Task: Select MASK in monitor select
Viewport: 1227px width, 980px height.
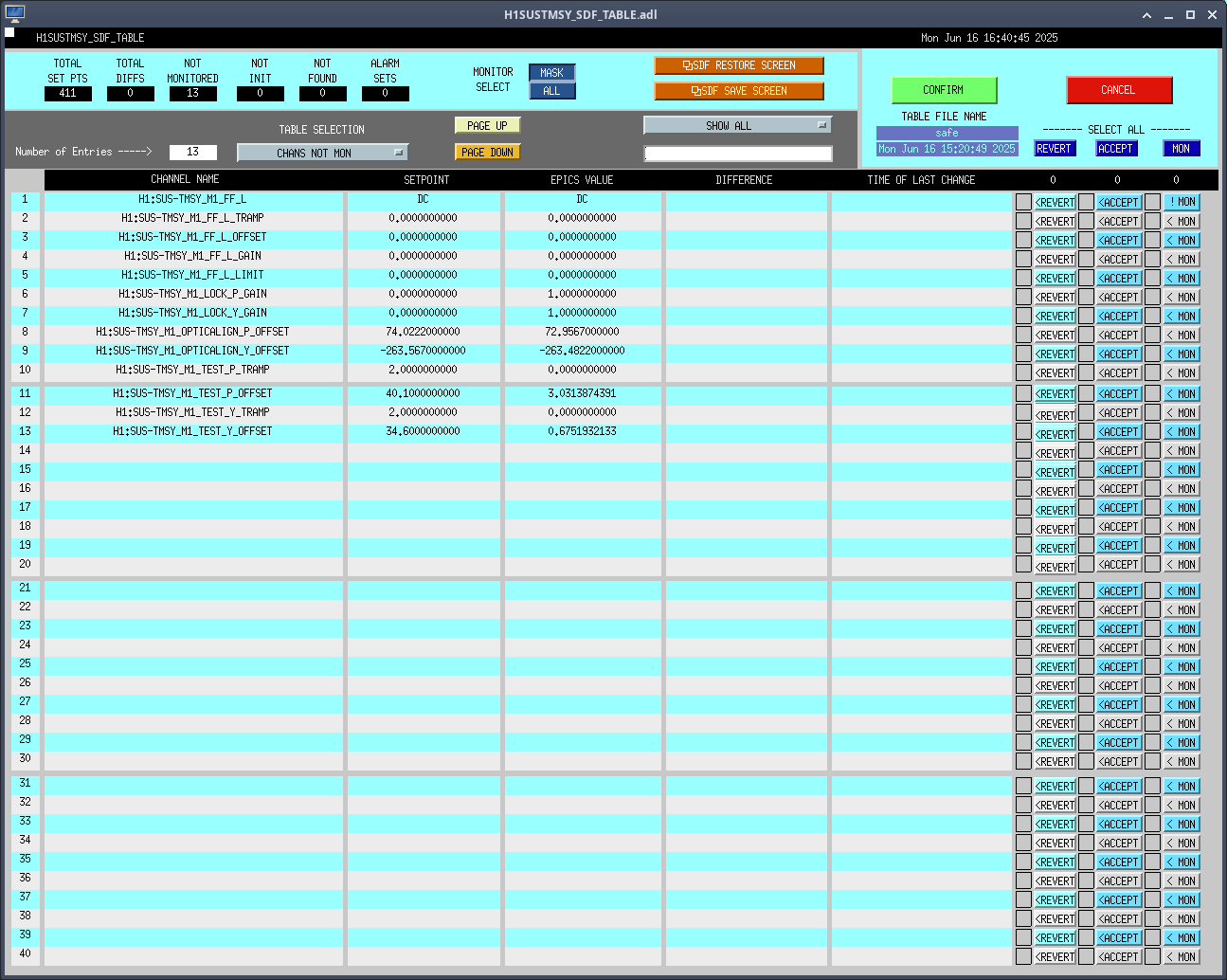Action: tap(552, 73)
